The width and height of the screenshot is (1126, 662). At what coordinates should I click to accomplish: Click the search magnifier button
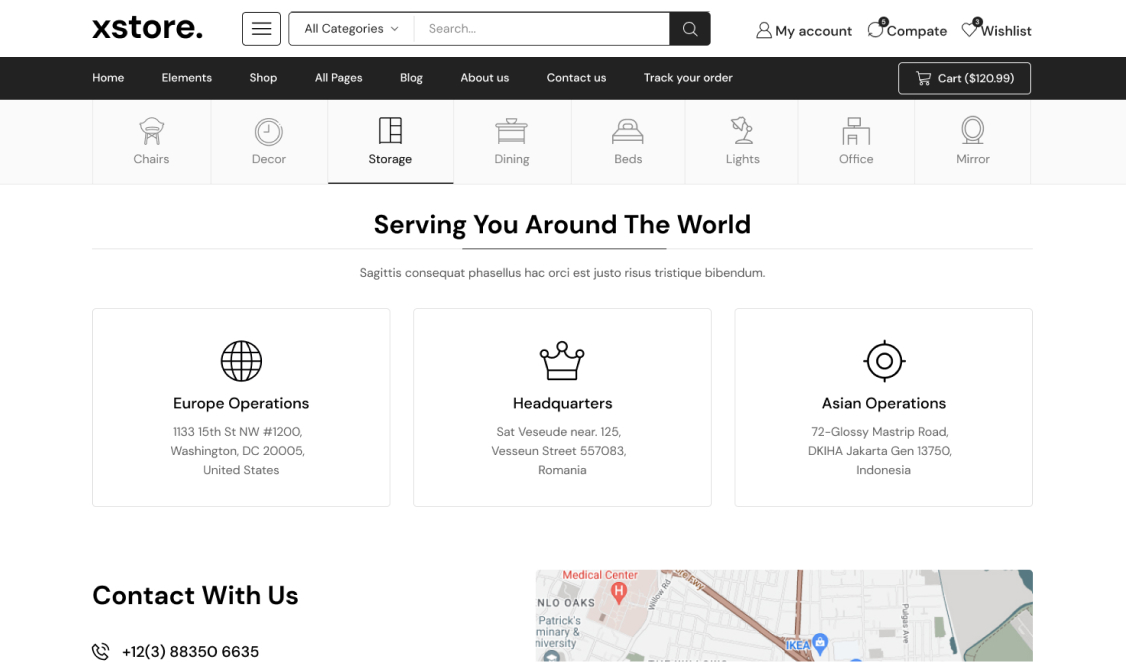690,29
